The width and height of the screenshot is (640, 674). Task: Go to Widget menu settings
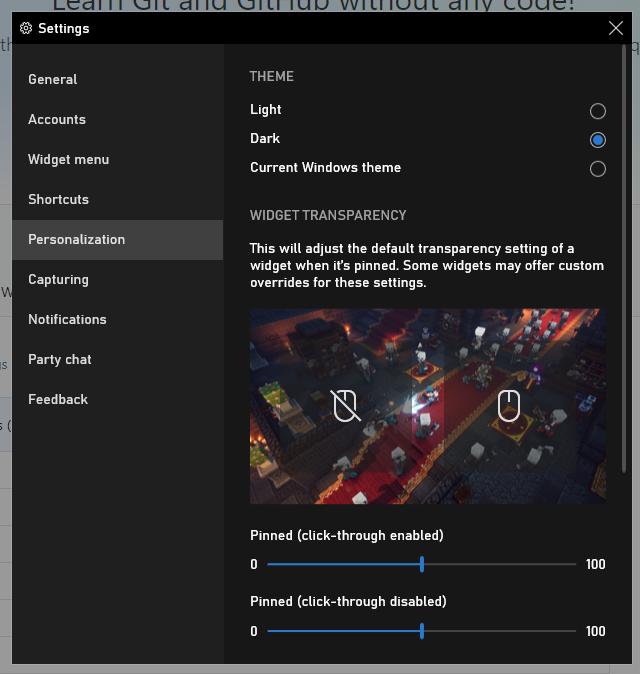(x=117, y=159)
